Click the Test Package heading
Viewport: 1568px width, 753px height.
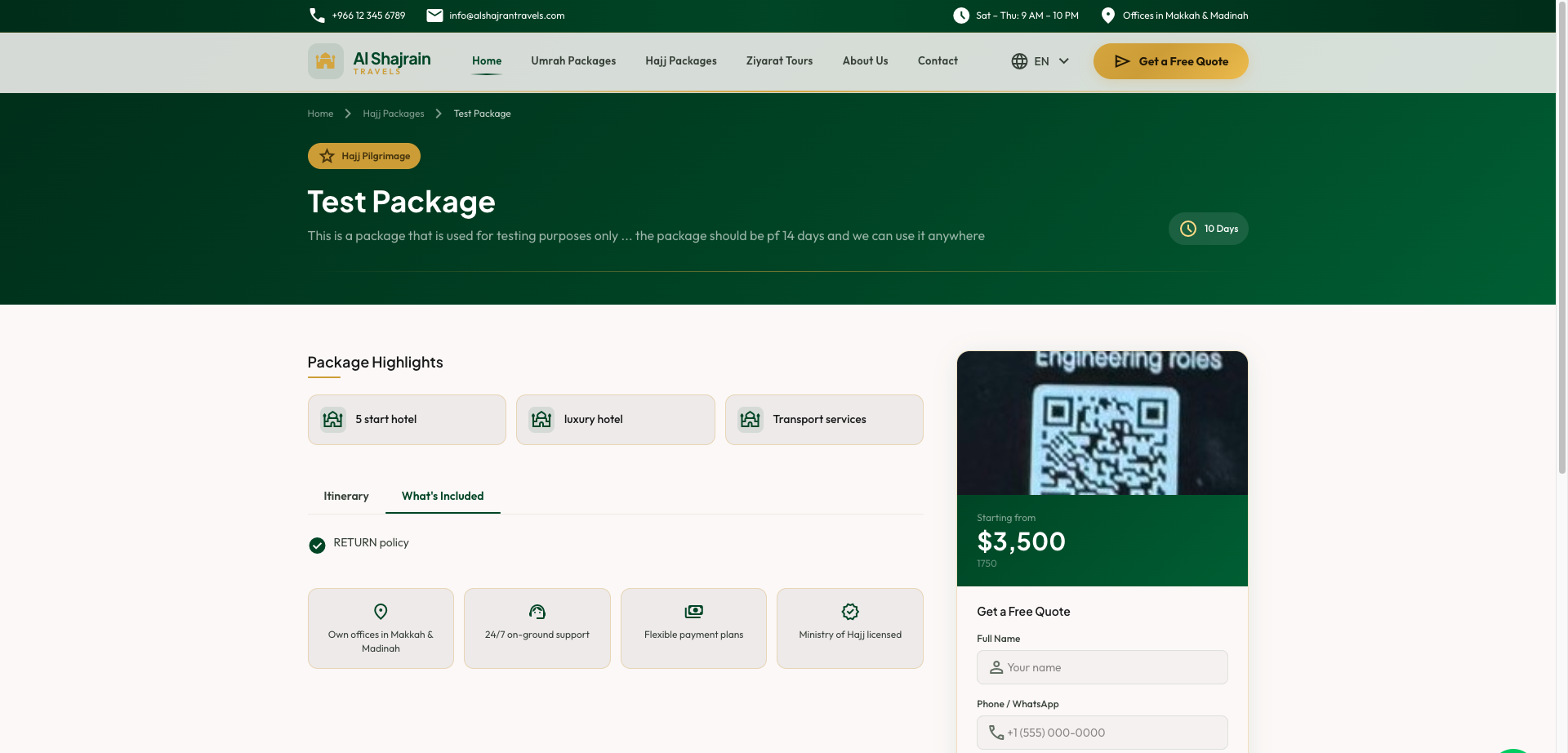401,202
